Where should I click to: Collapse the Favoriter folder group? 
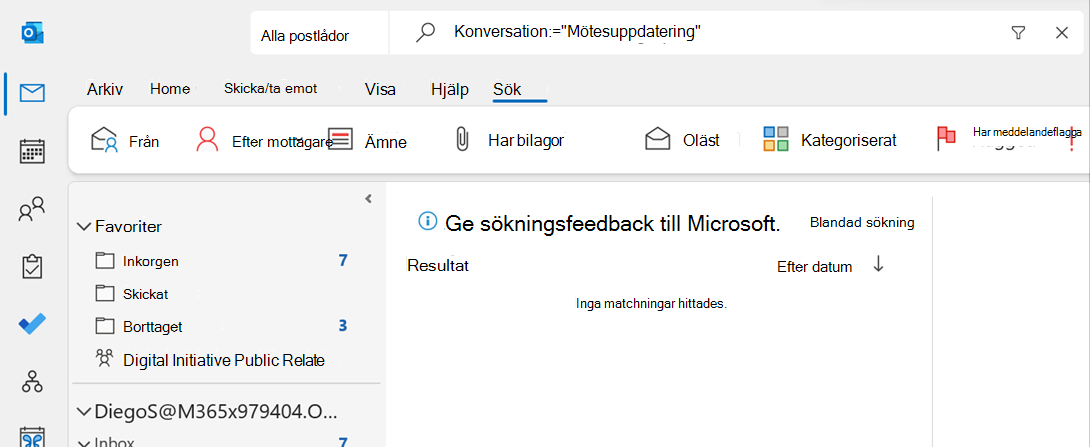tap(84, 227)
